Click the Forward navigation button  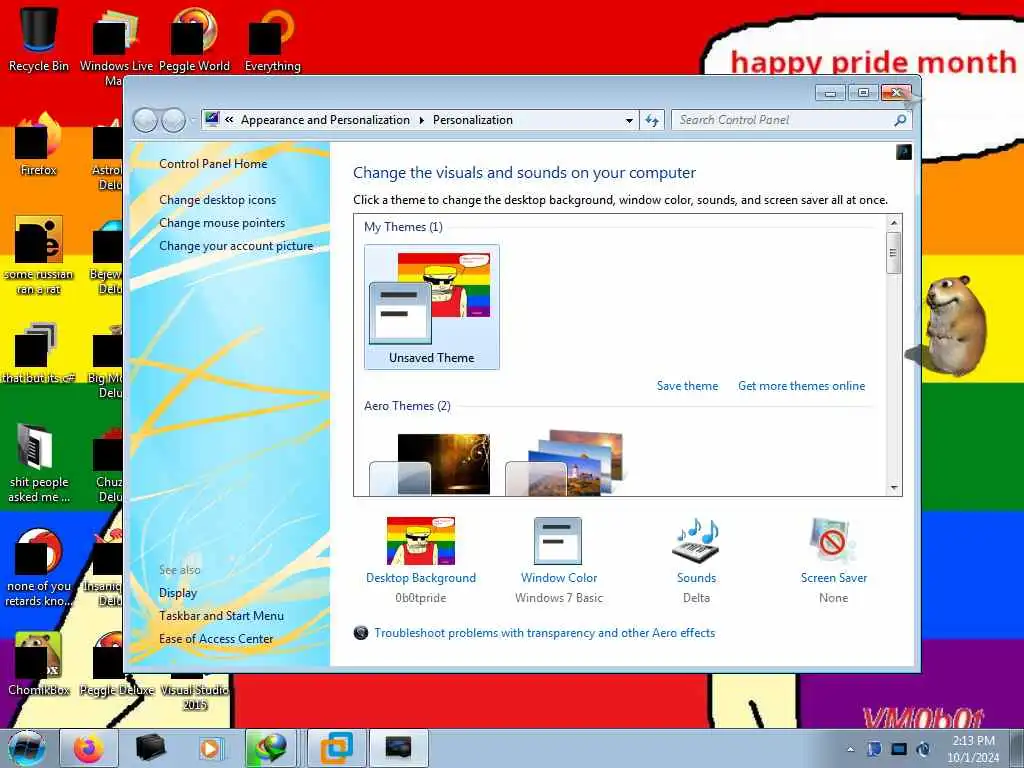(173, 120)
